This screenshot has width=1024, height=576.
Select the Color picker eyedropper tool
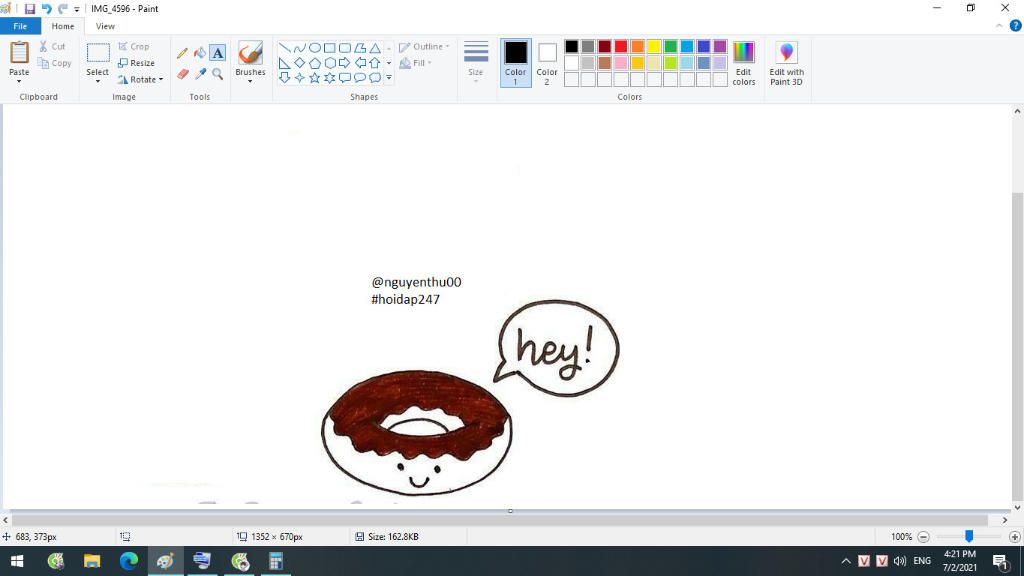(200, 74)
